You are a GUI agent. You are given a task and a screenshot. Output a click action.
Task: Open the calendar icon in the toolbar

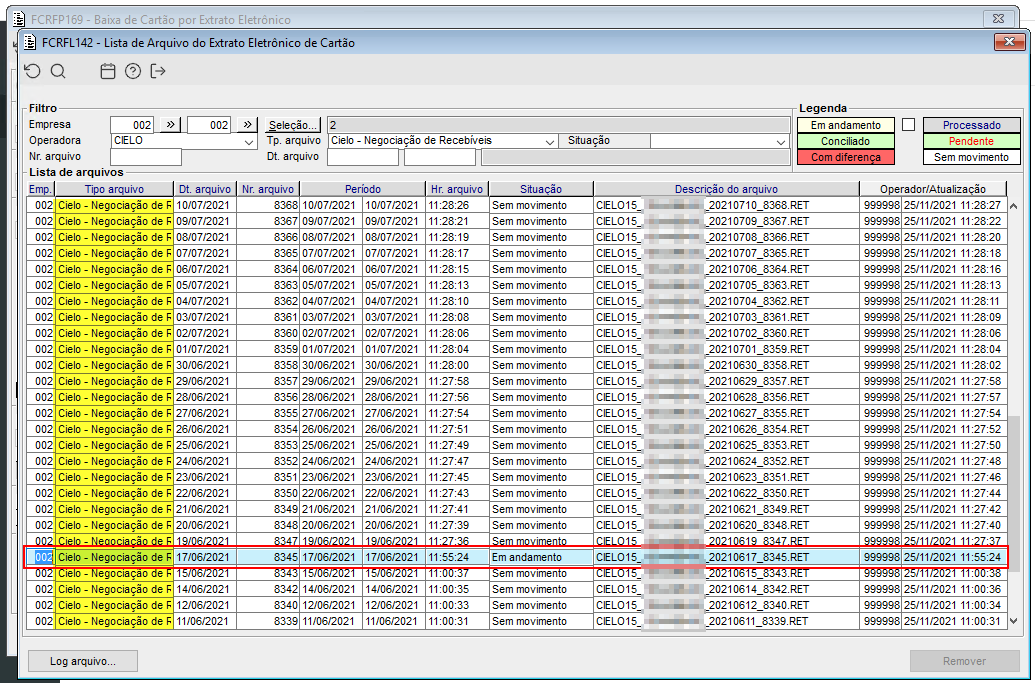pos(108,71)
